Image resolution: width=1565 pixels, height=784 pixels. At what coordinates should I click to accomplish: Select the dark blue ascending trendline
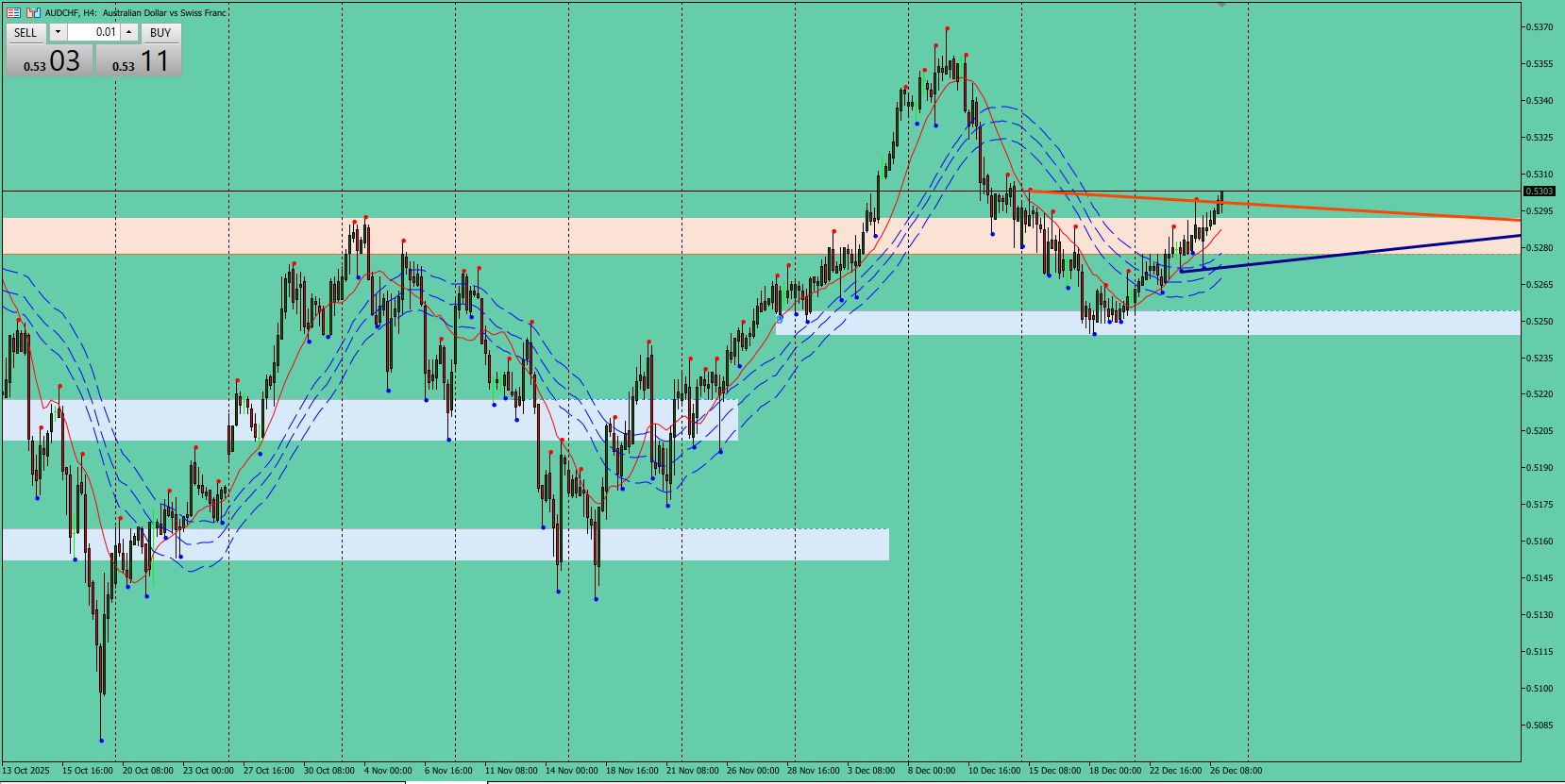[x=1350, y=253]
